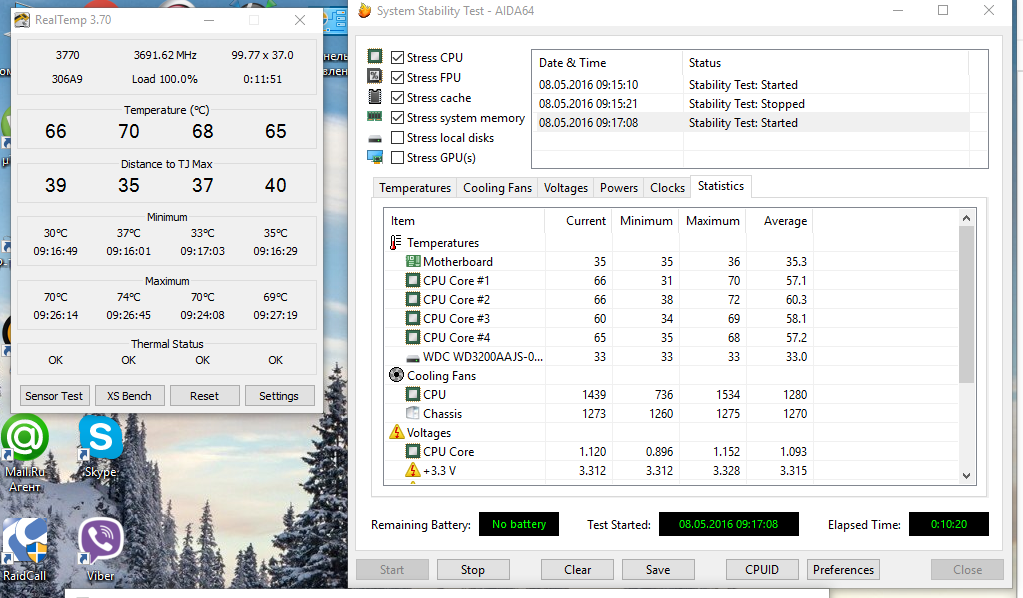
Task: Reset RealTemp min/max values
Action: (204, 396)
